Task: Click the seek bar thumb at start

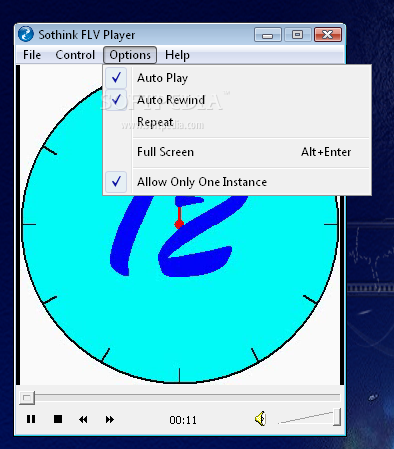Action: tap(27, 397)
